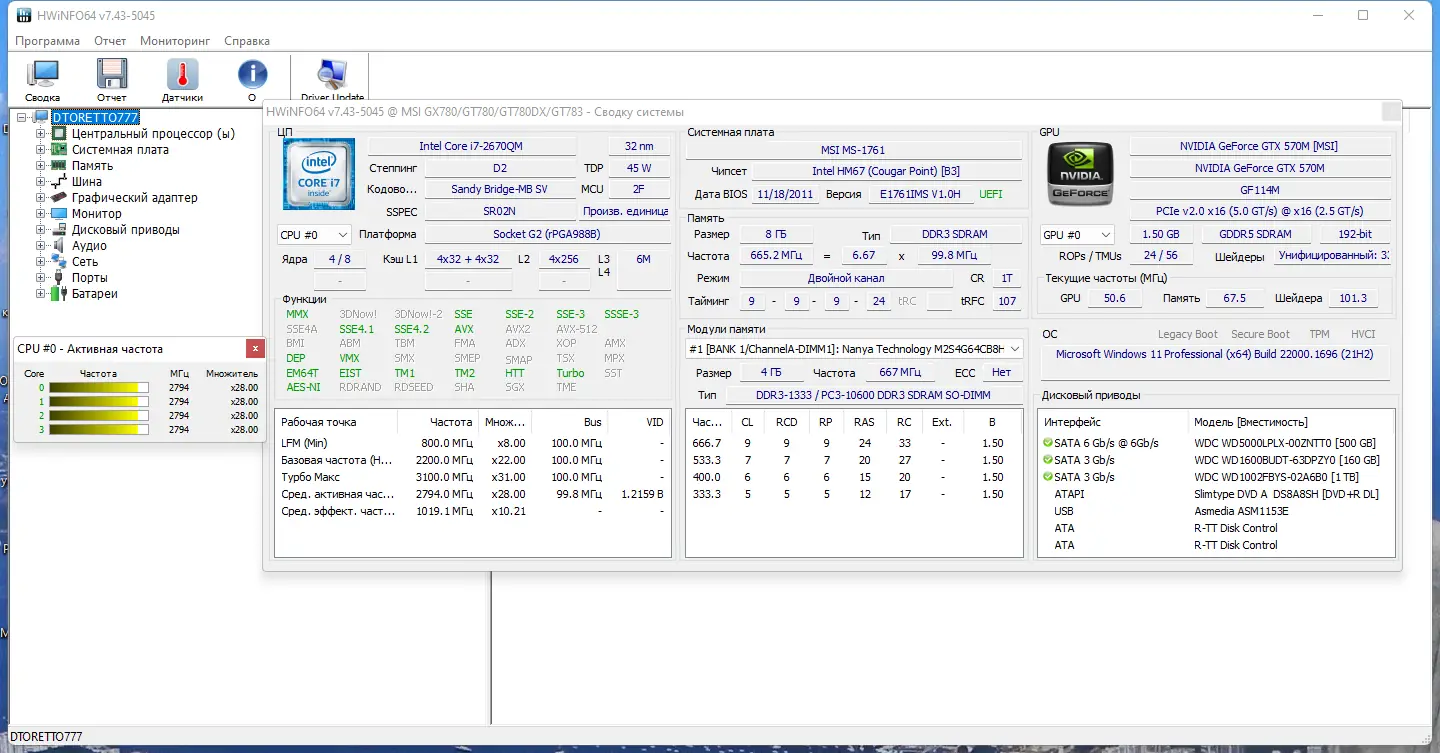Select Системная плата in the tree
1440x753 pixels.
(120, 150)
